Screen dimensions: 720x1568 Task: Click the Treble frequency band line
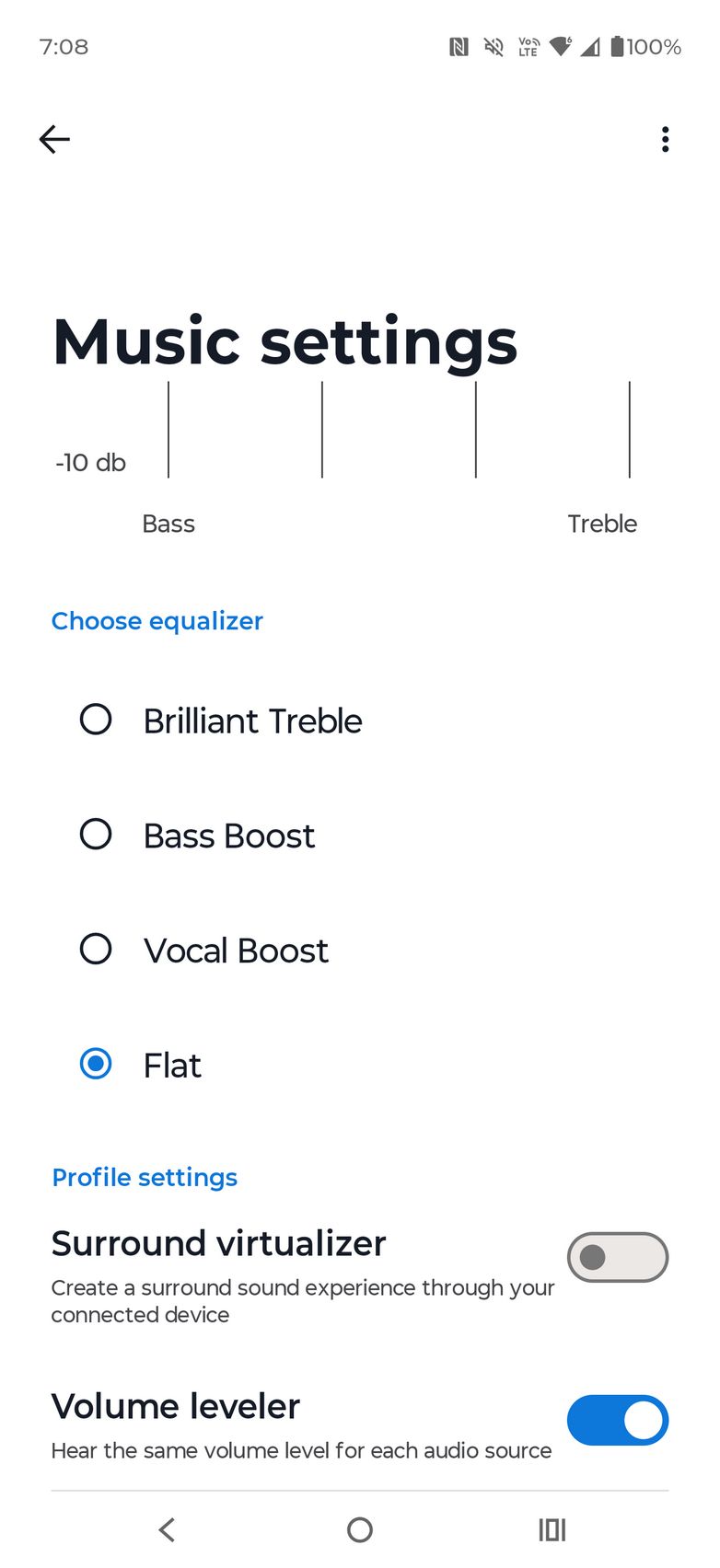pyautogui.click(x=630, y=430)
